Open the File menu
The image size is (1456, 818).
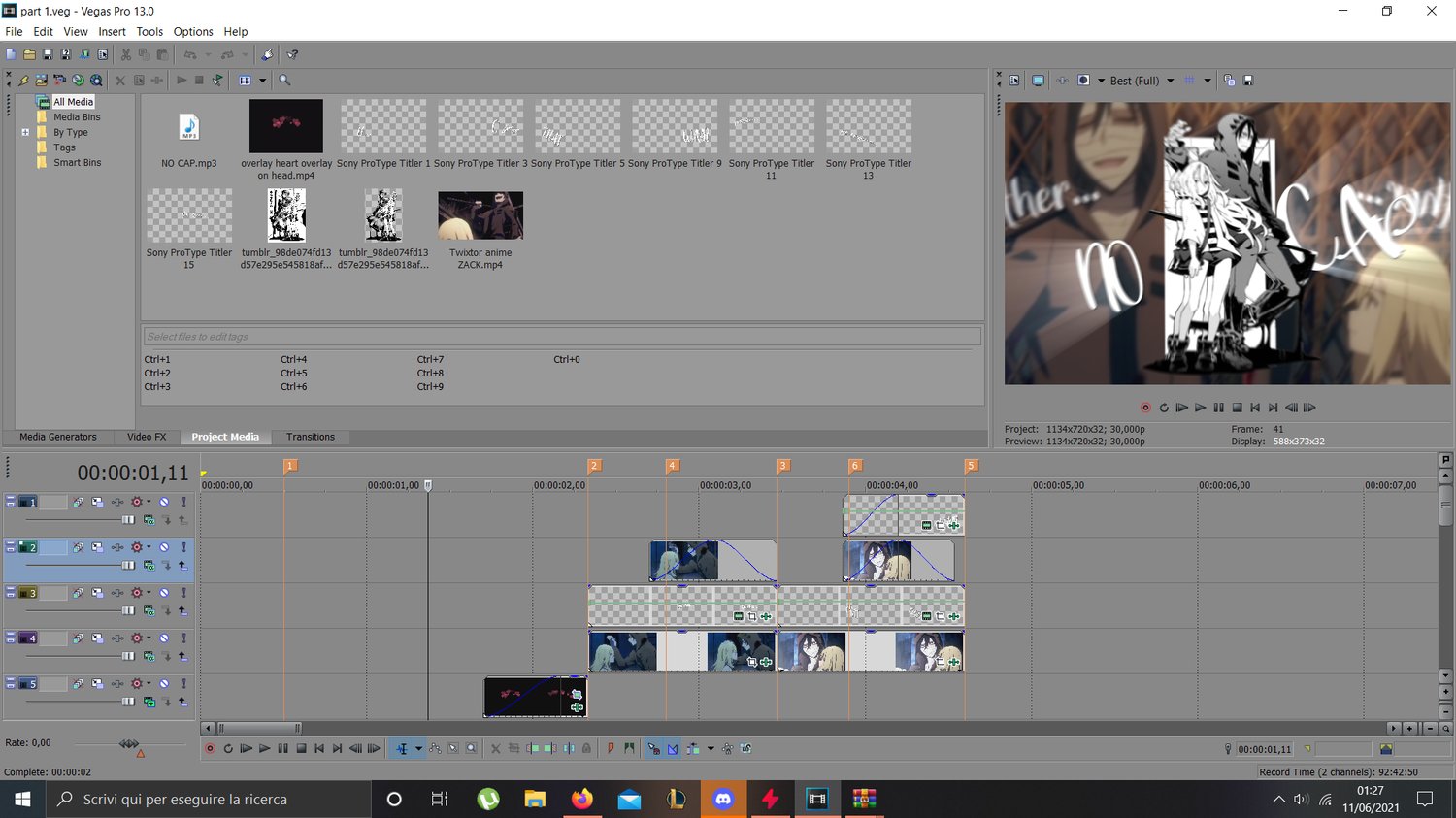[x=14, y=31]
